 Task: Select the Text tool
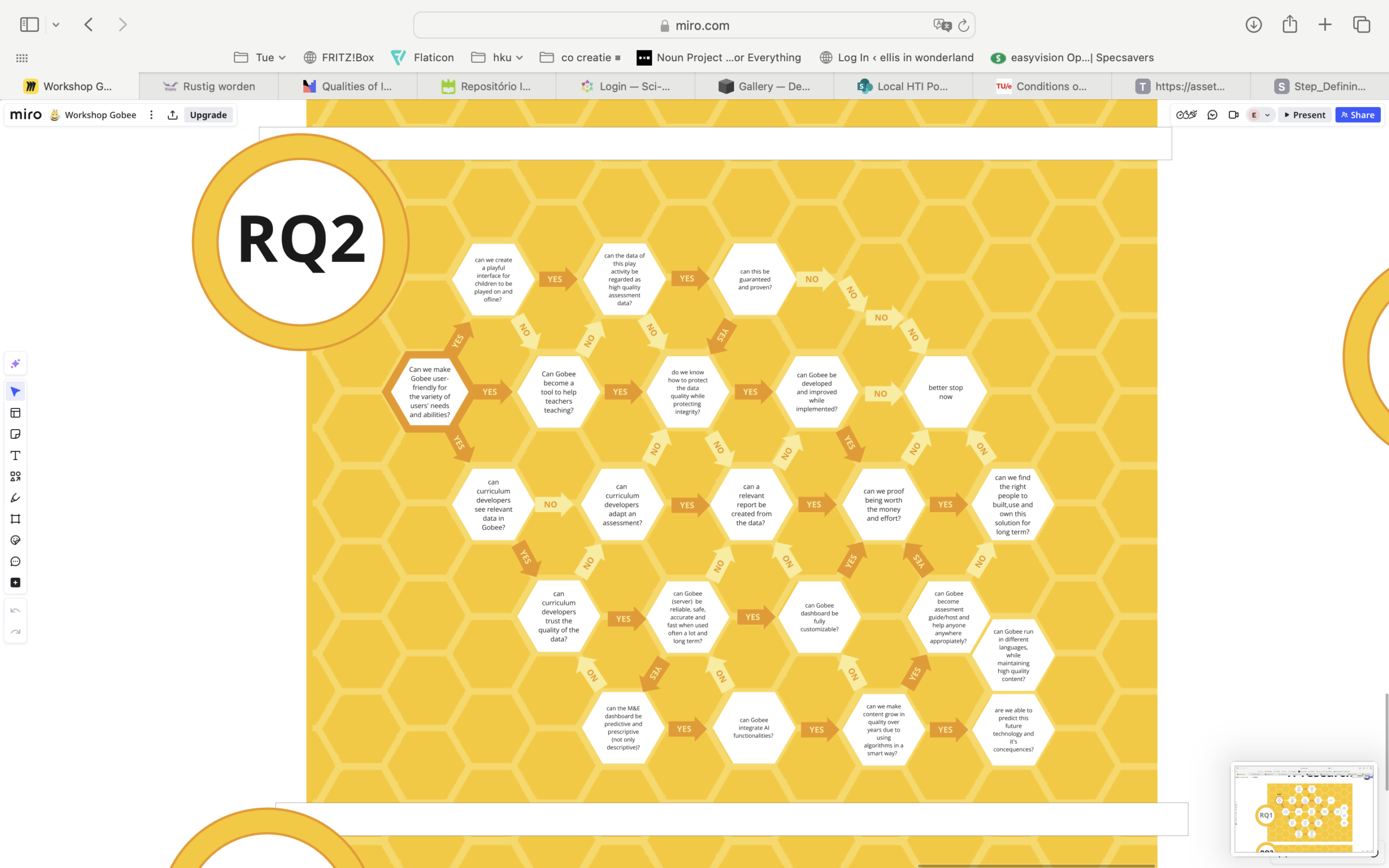tap(16, 455)
